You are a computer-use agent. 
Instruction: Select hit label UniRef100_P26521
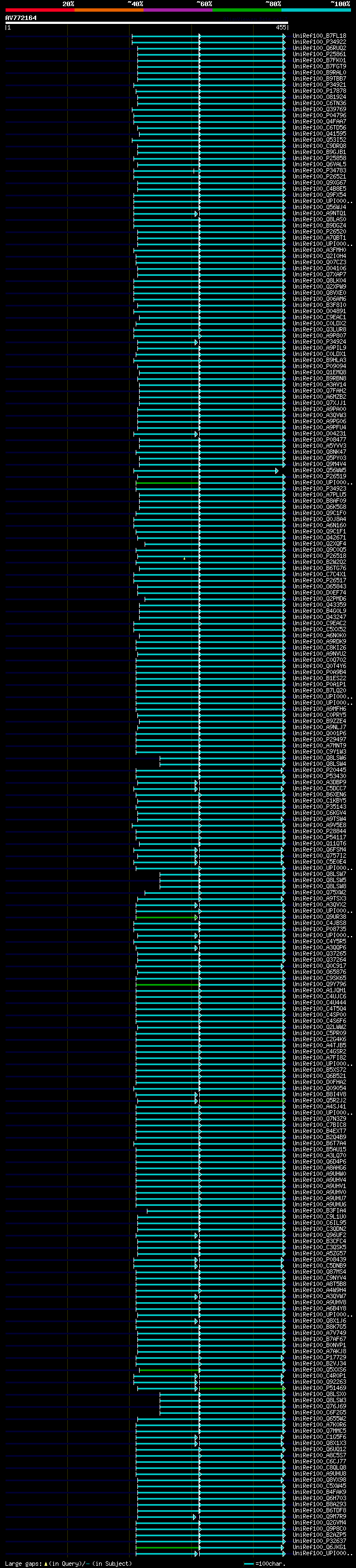[x=319, y=176]
